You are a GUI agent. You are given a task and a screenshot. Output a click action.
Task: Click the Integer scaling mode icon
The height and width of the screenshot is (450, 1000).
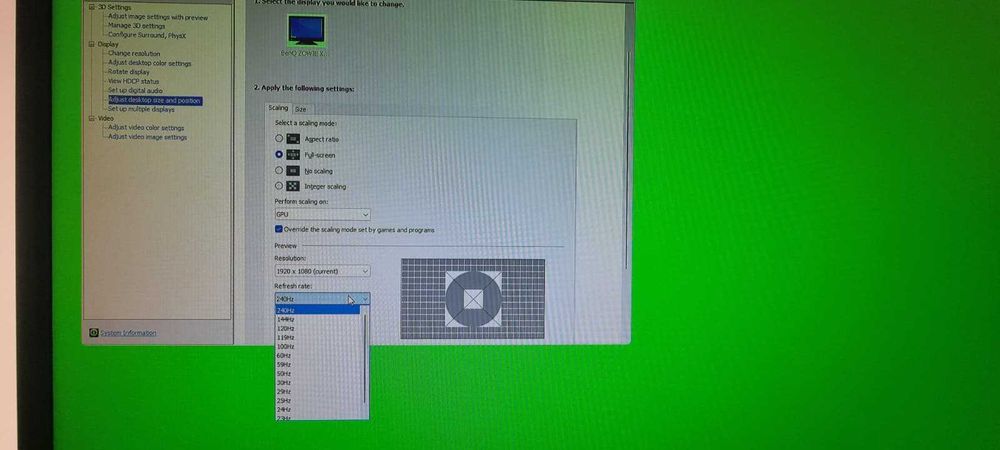(293, 186)
